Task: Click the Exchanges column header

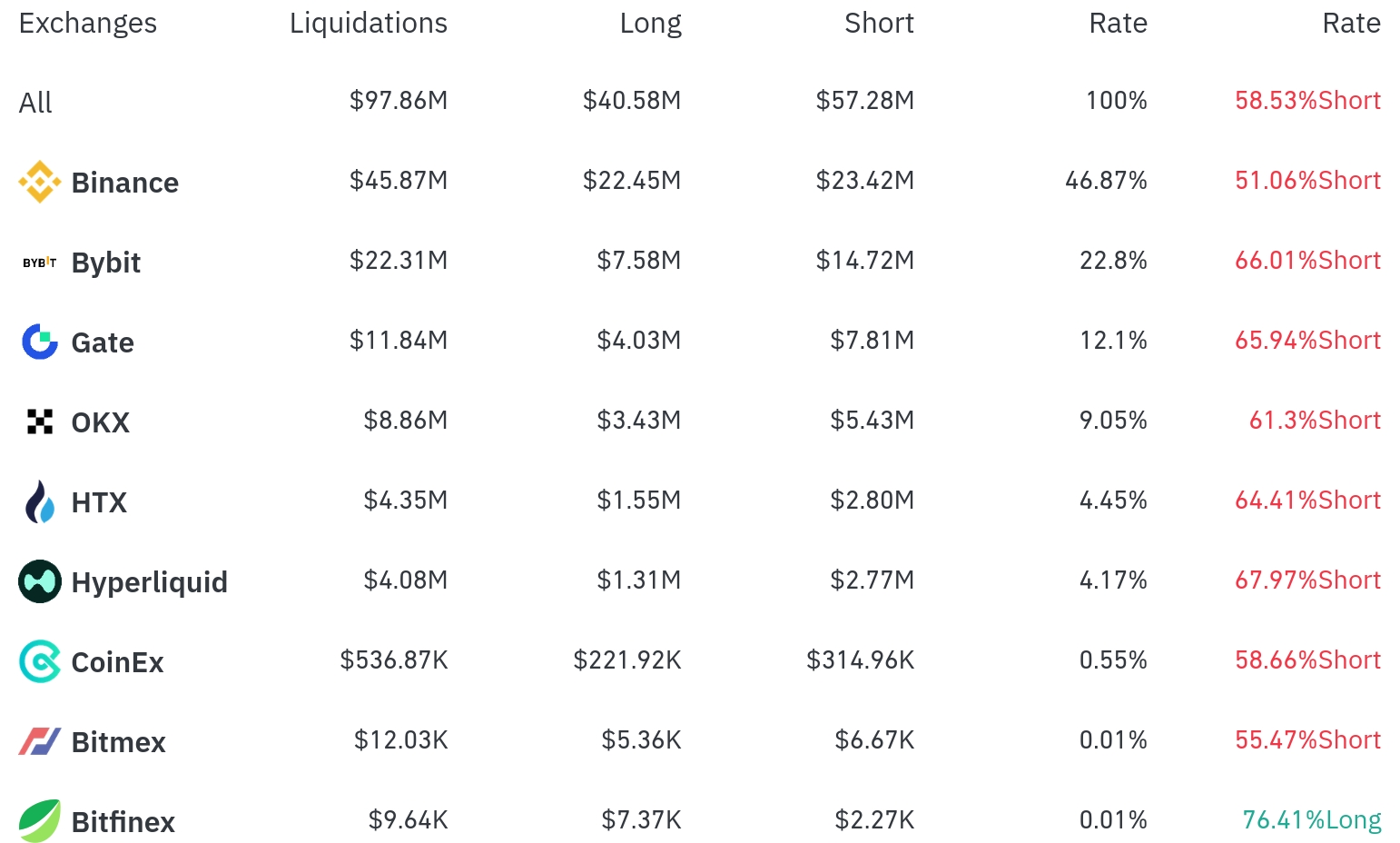Action: point(88,23)
